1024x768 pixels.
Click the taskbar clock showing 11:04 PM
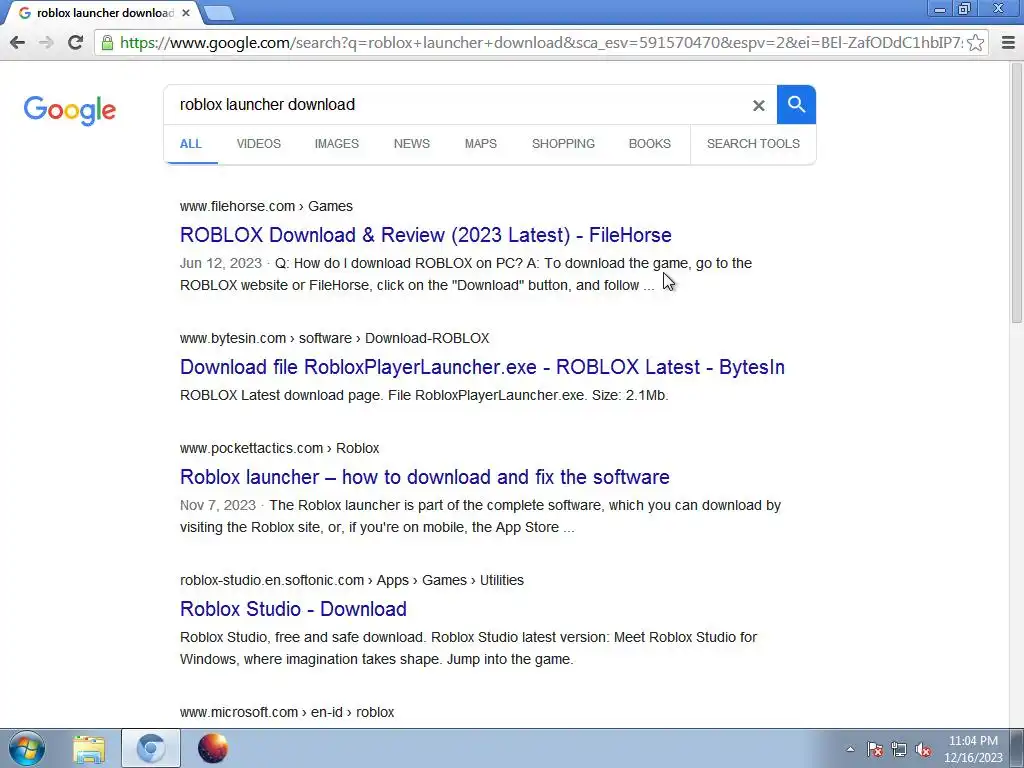973,749
